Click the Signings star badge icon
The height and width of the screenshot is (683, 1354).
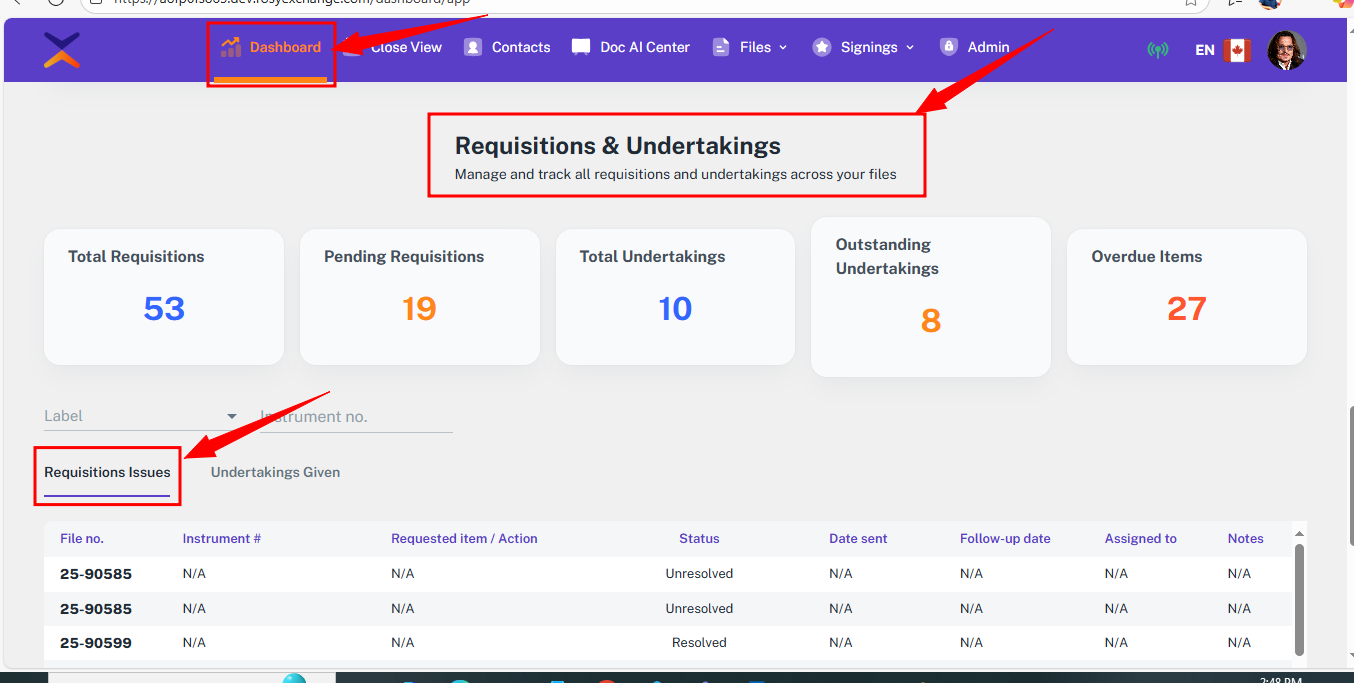(x=822, y=47)
